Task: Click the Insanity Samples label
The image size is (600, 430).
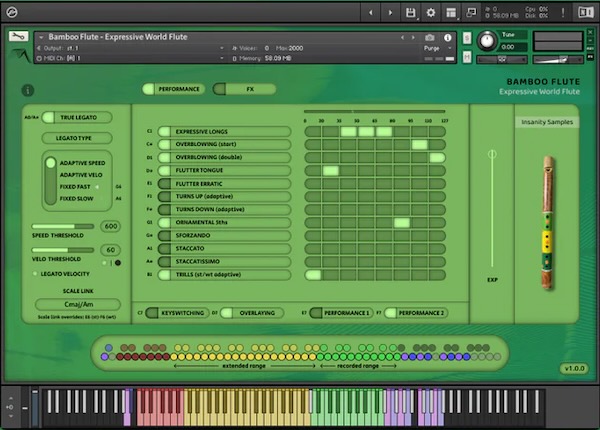Action: pyautogui.click(x=547, y=122)
